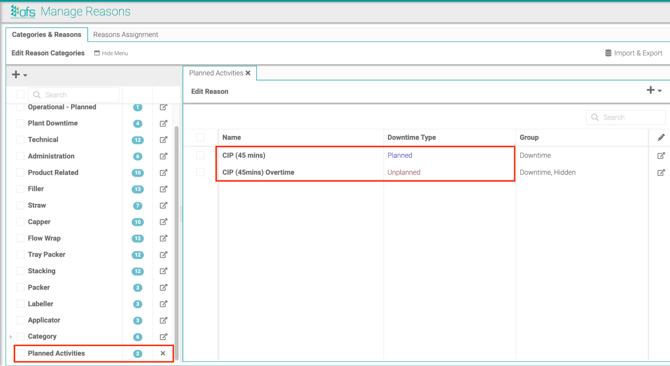Click the count badge for Technical
The width and height of the screenshot is (670, 366).
point(138,140)
